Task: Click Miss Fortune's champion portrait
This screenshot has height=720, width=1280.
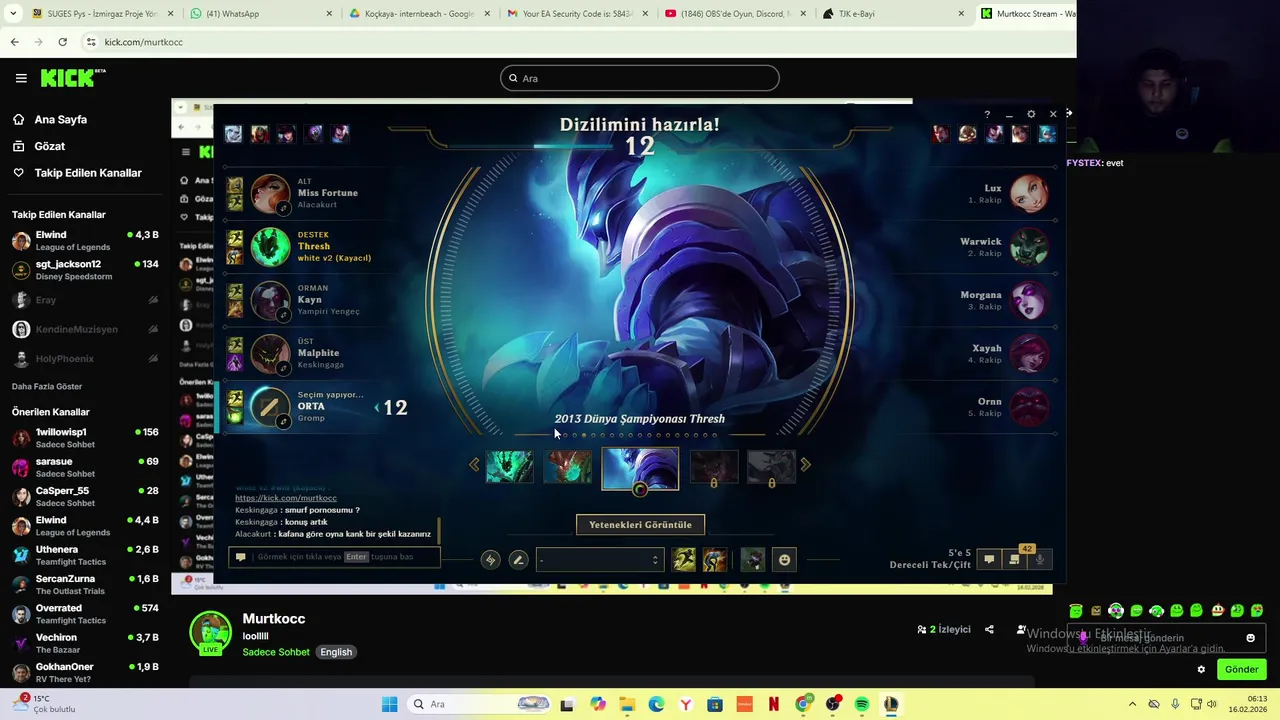Action: tap(270, 193)
